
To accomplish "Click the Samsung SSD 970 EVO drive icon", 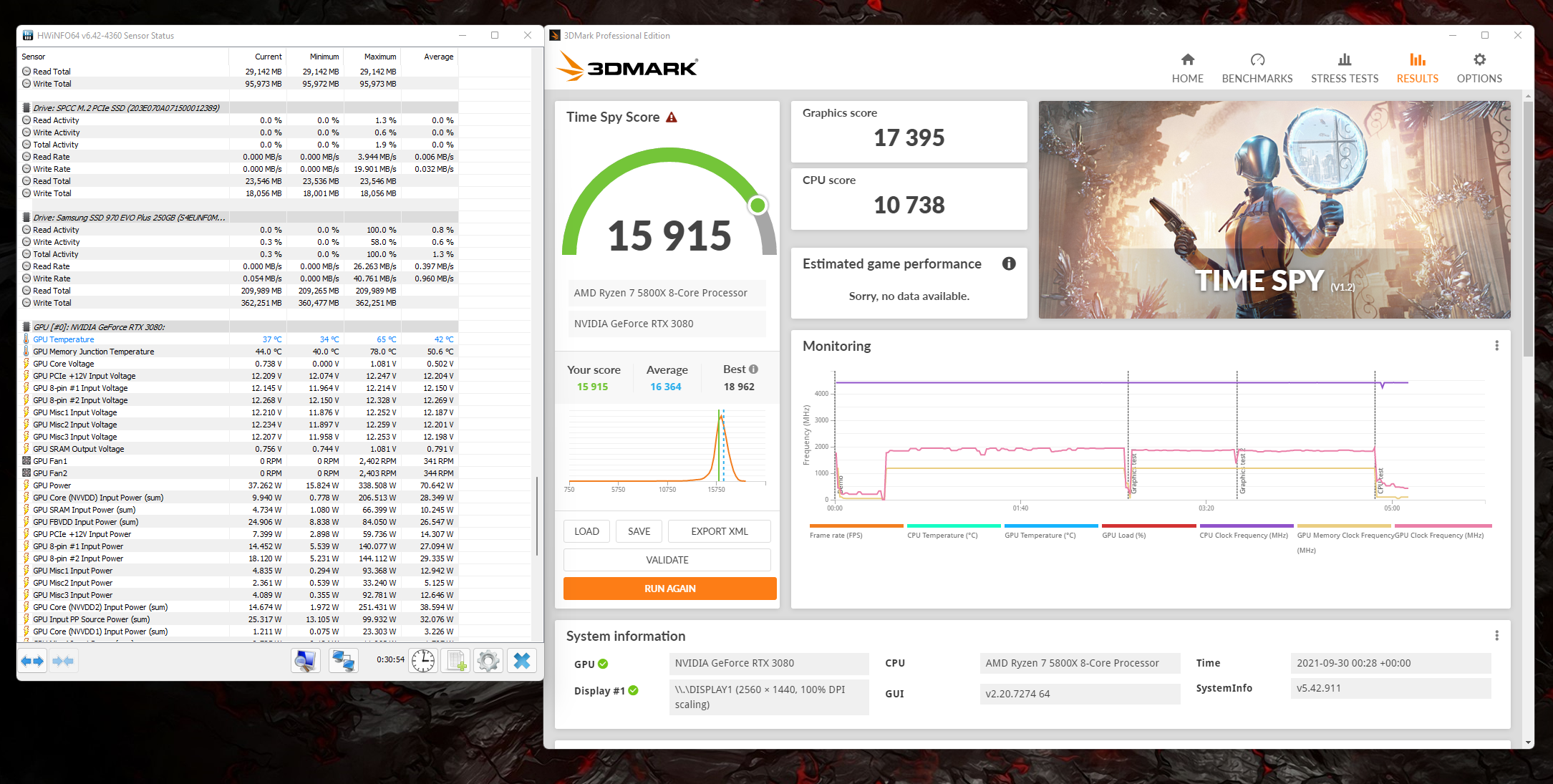I will pyautogui.click(x=26, y=218).
